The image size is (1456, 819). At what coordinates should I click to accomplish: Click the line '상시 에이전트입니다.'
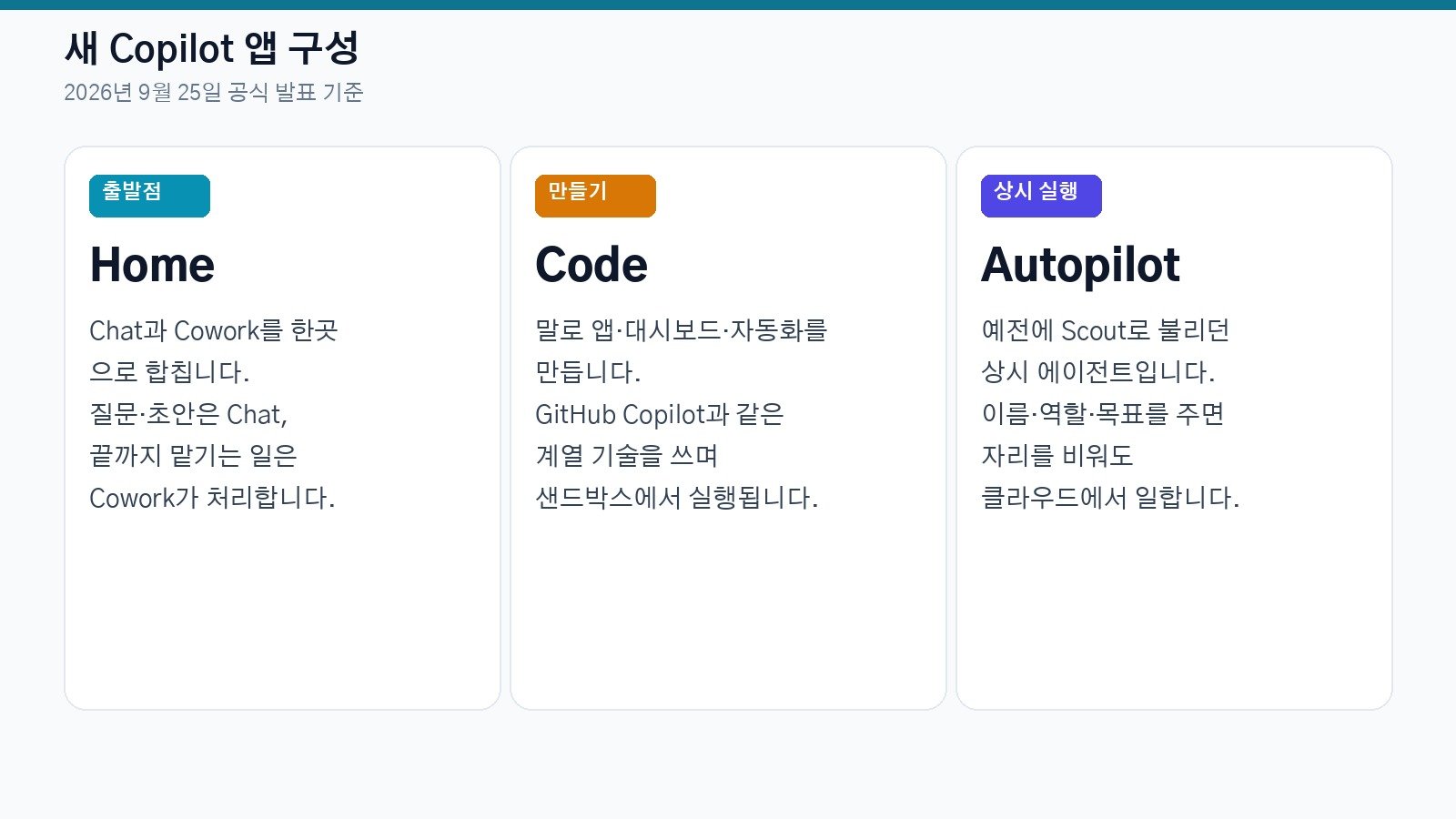(x=1098, y=372)
